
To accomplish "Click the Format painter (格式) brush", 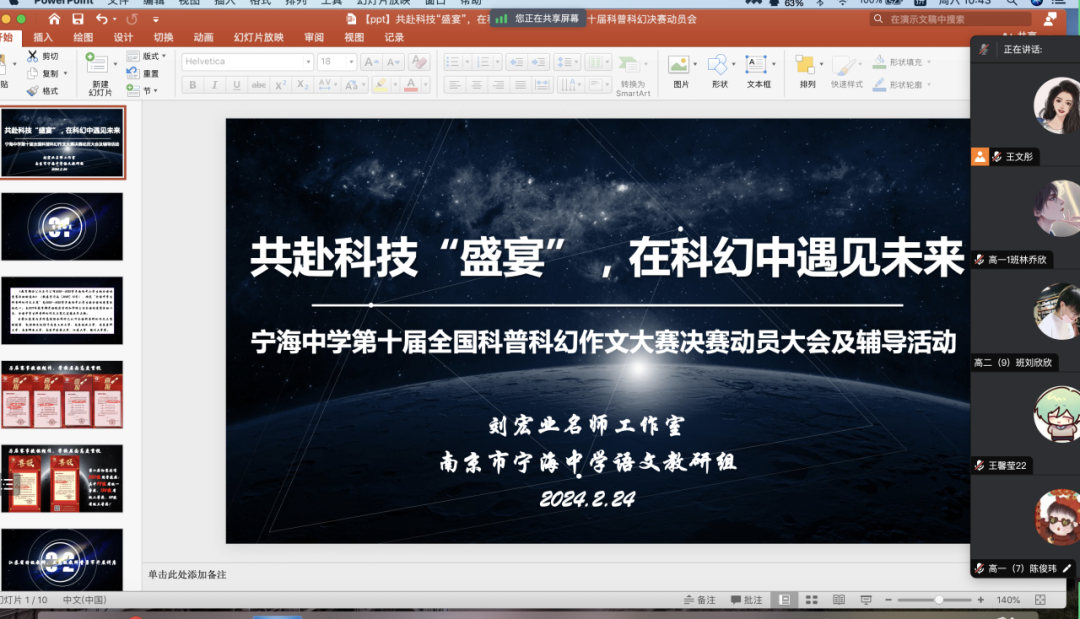I will pyautogui.click(x=32, y=90).
